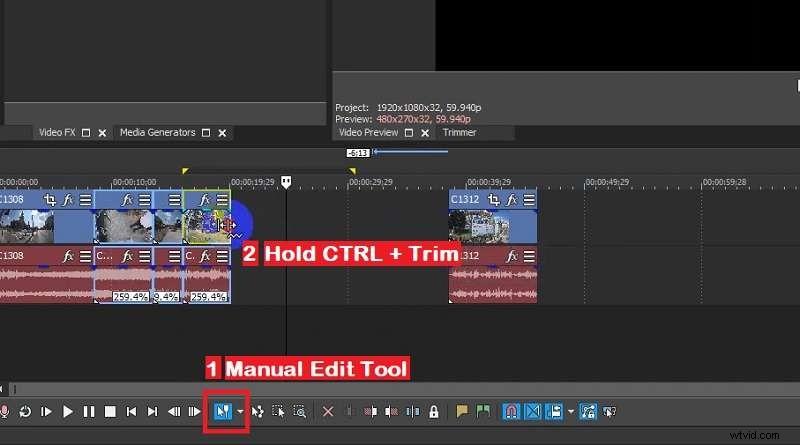
Task: Open FX on the audio event under C1312
Action: [512, 256]
